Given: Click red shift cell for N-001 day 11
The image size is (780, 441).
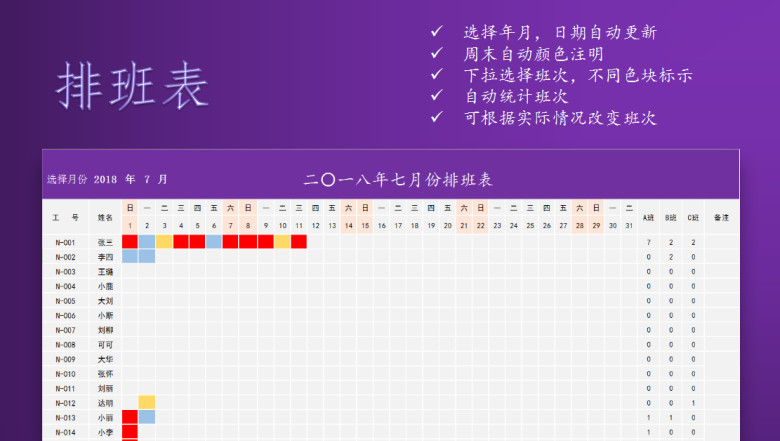Looking at the screenshot, I should coord(299,242).
